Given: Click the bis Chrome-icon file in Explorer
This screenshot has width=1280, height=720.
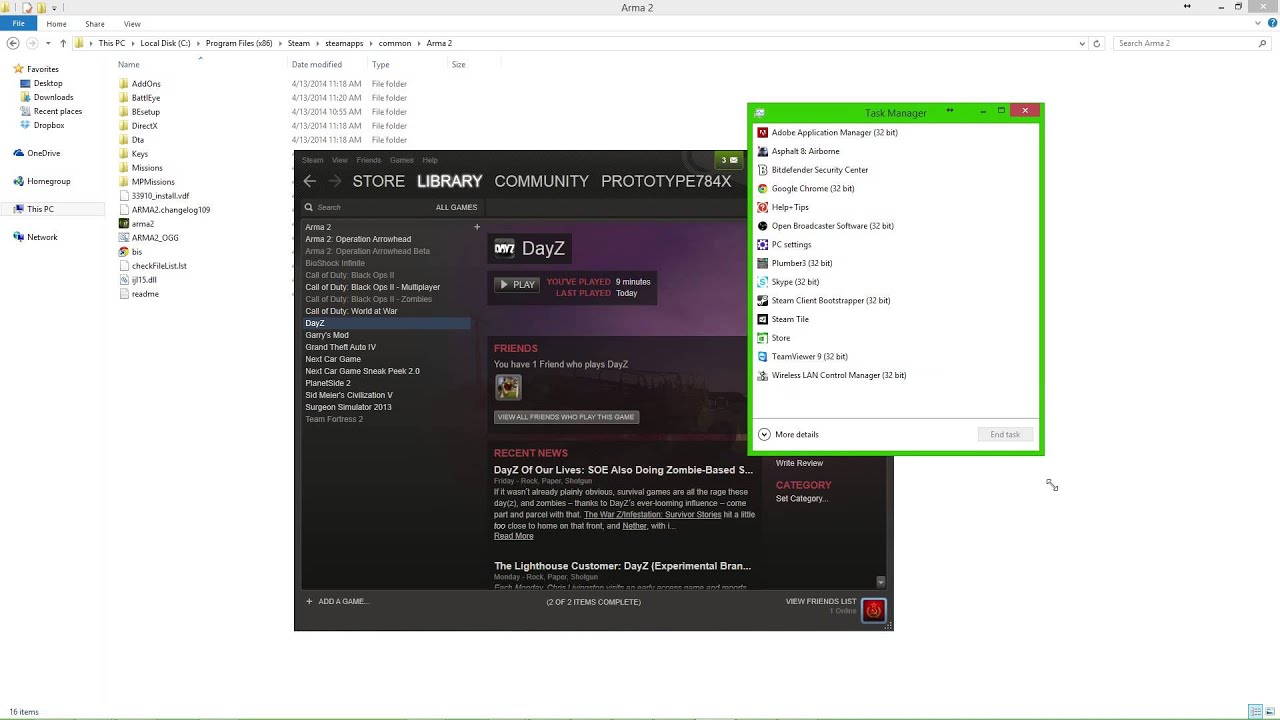Looking at the screenshot, I should coord(124,252).
